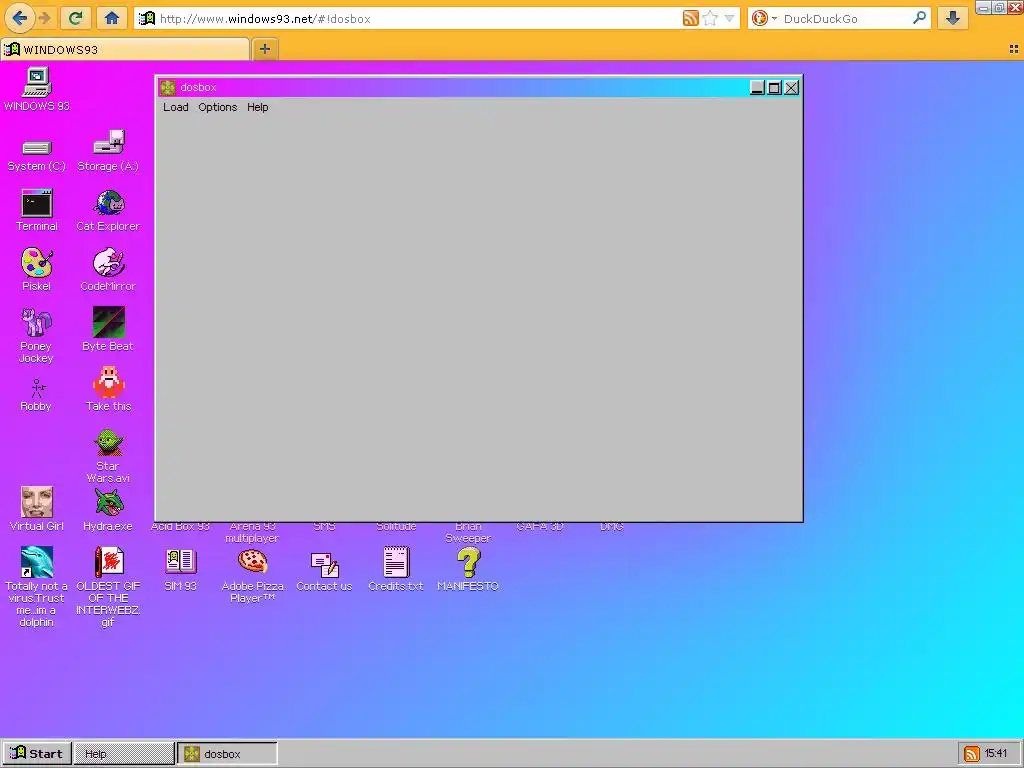Close the dosbox window
1024x768 pixels.
(791, 88)
